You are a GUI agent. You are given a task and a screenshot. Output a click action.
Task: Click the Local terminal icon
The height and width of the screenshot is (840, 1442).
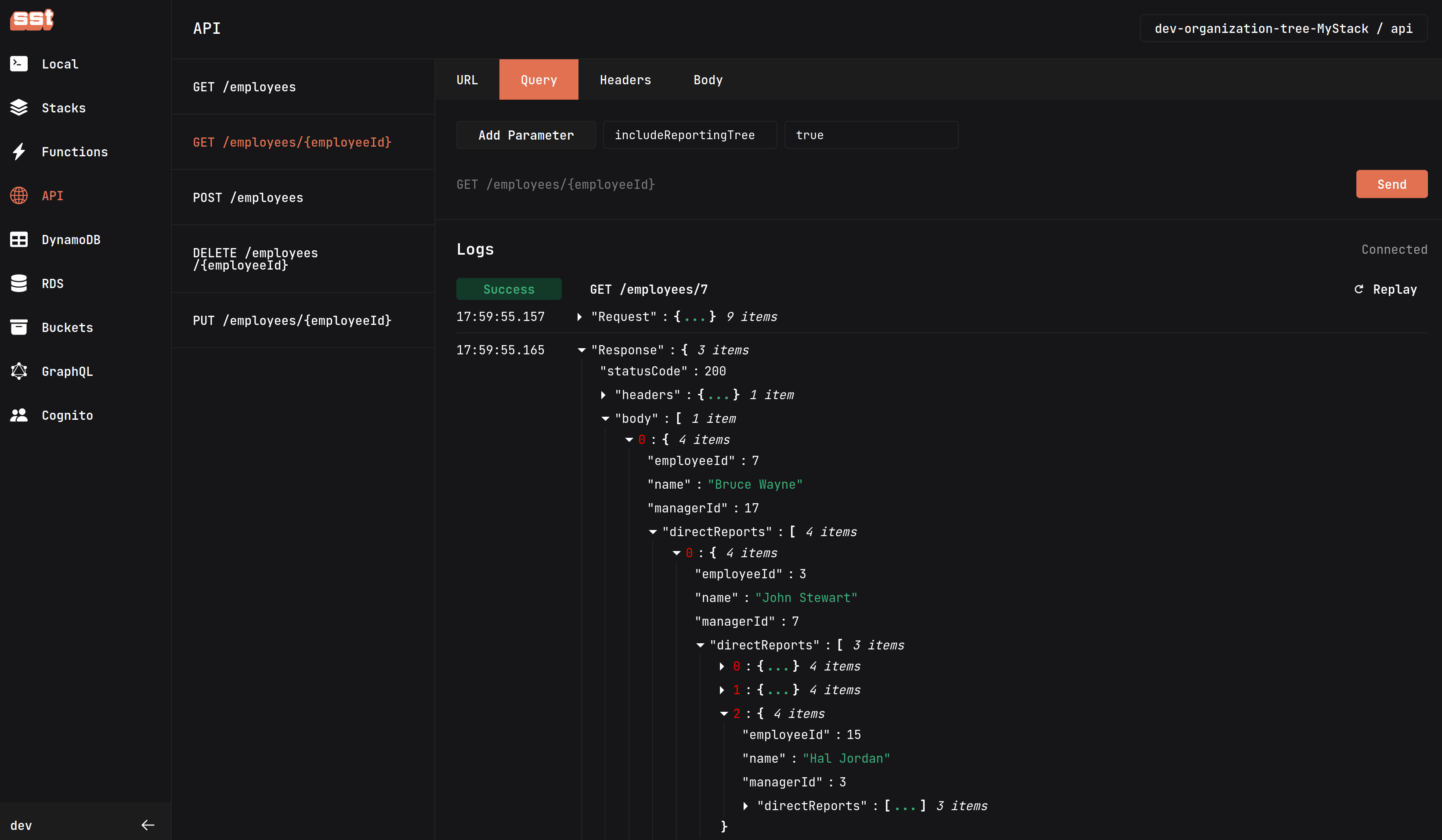click(x=19, y=64)
